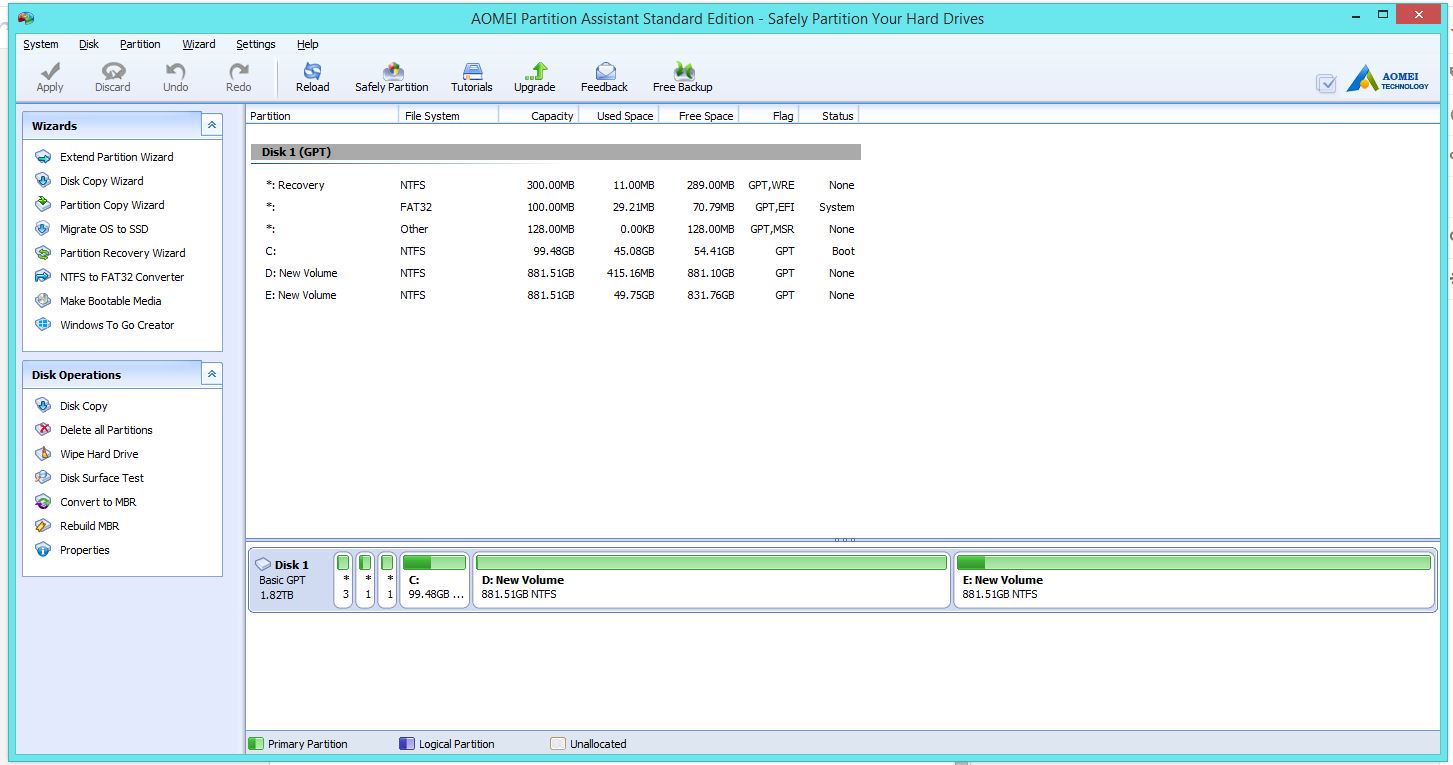Reload the disk information
Screen dimensions: 1453x765
point(312,77)
